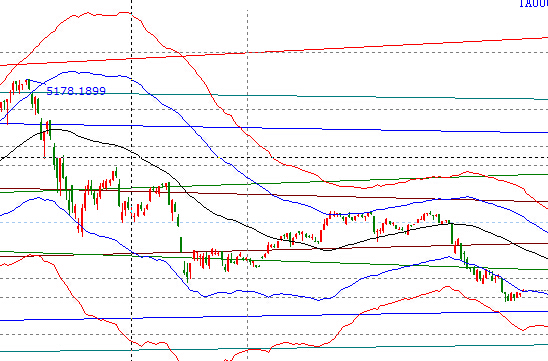Click the straight blue line below the price label
548x361 pixels.
274,128
